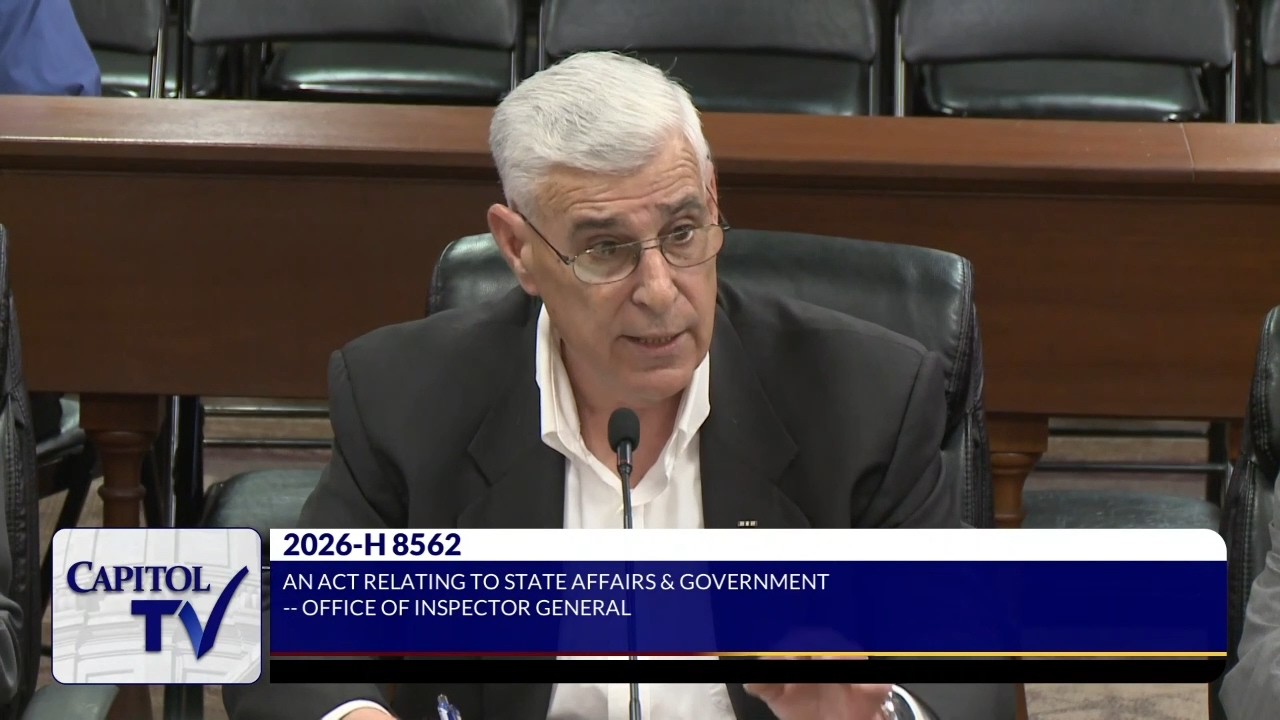Click the text "AN ACT RELATING TO STATE AFFAIRS & GOVERNMENT"
Image resolution: width=1280 pixels, height=720 pixels.
(x=555, y=581)
